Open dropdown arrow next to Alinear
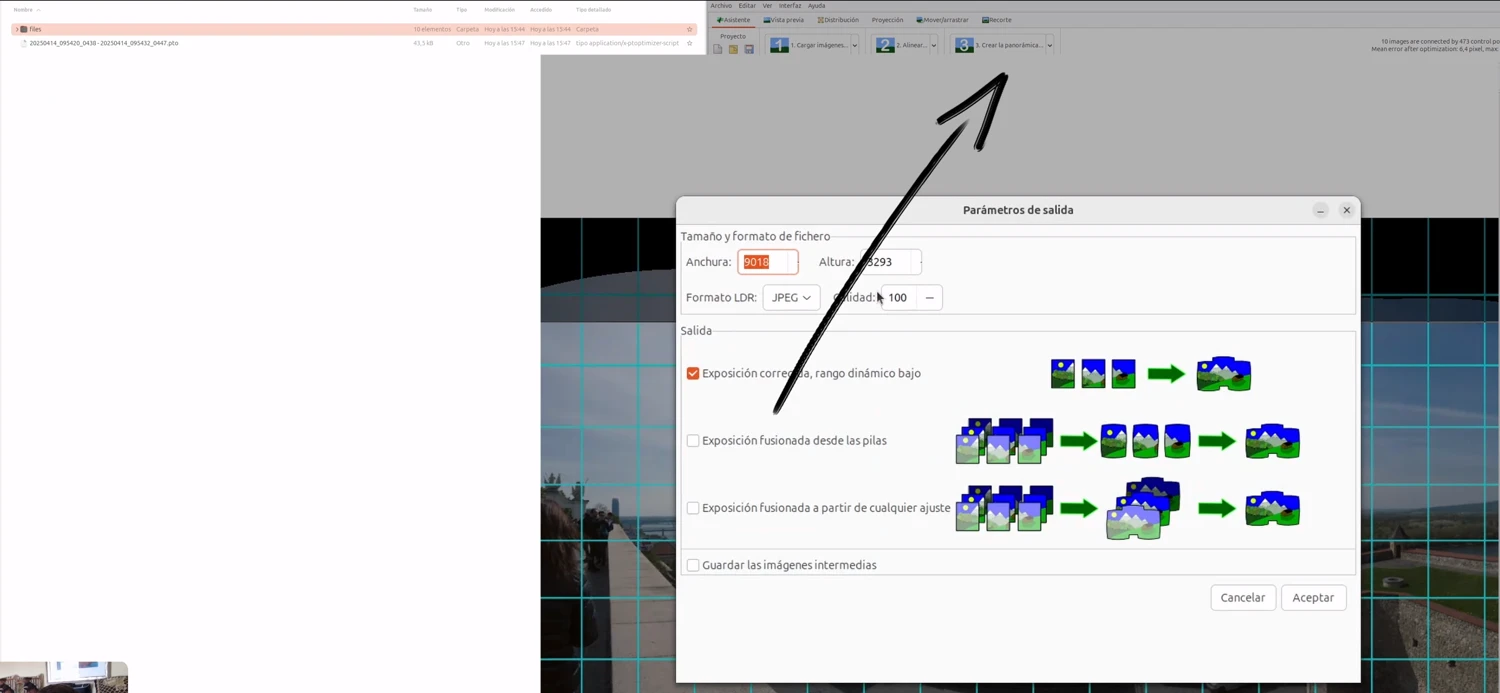 [934, 45]
